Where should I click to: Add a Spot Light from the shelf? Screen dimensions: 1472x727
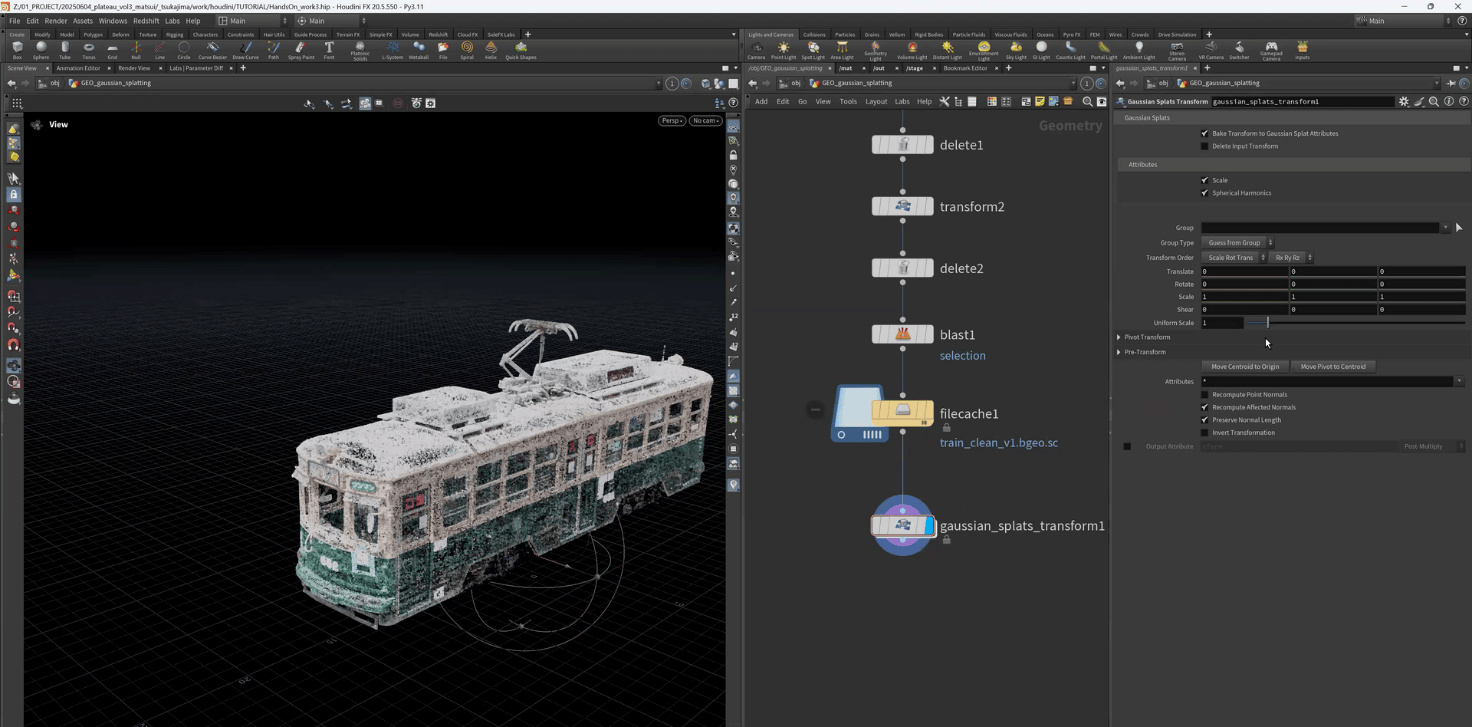click(813, 49)
